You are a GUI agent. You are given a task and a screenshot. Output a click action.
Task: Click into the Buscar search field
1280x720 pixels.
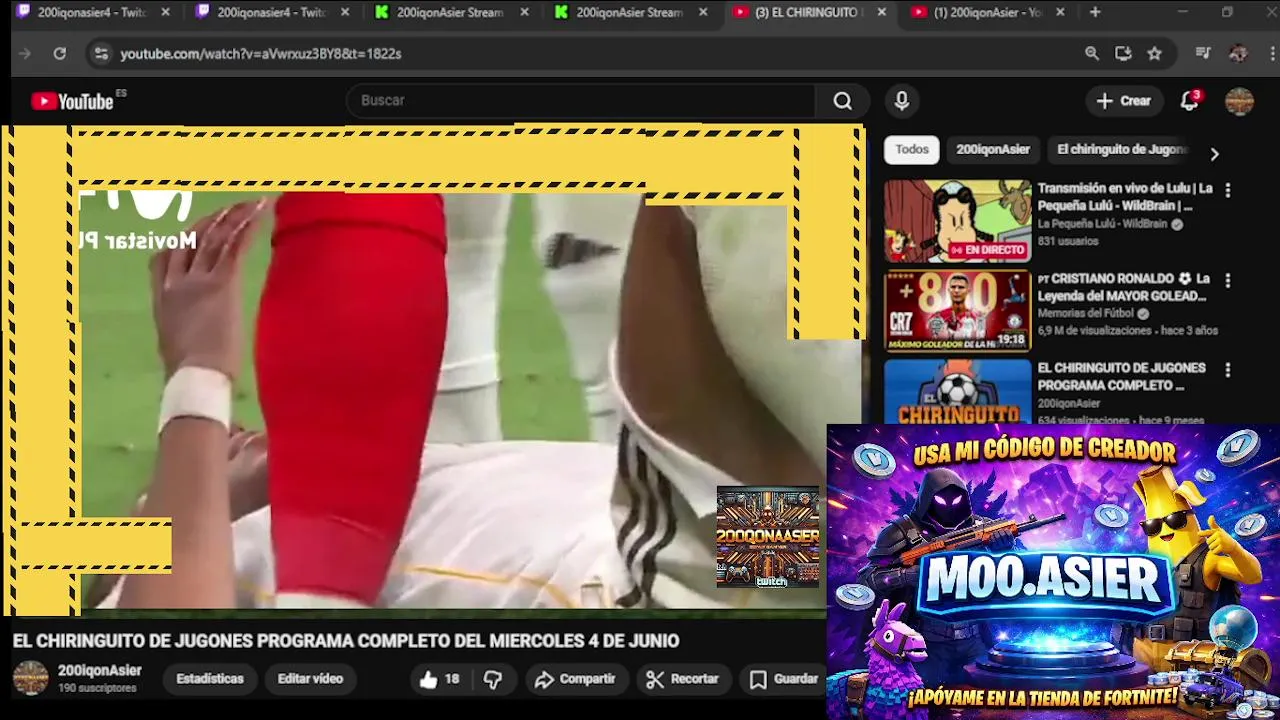[580, 101]
